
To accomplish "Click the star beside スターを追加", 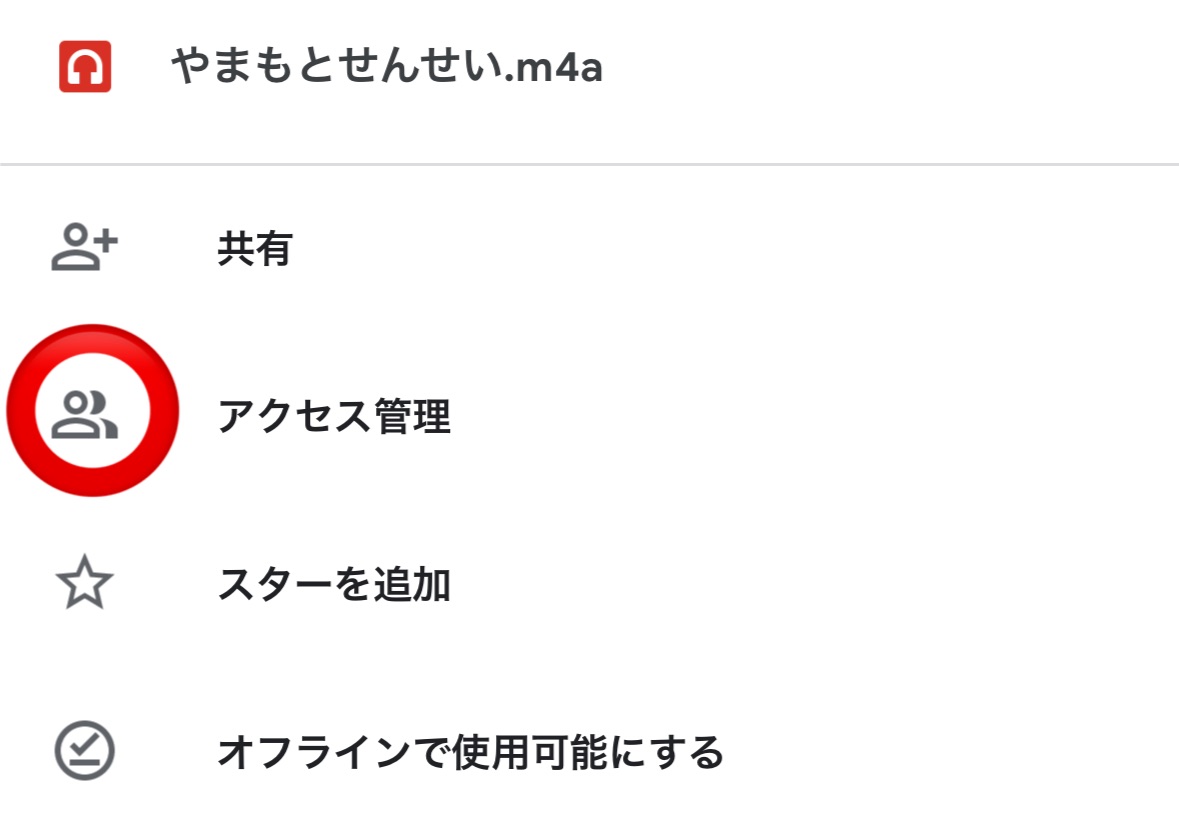I will click(x=85, y=585).
